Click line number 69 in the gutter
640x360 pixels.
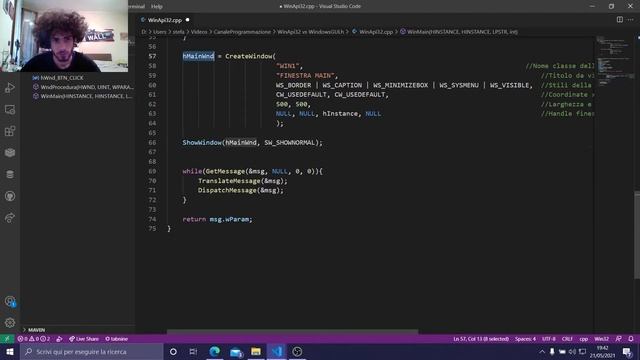(152, 171)
